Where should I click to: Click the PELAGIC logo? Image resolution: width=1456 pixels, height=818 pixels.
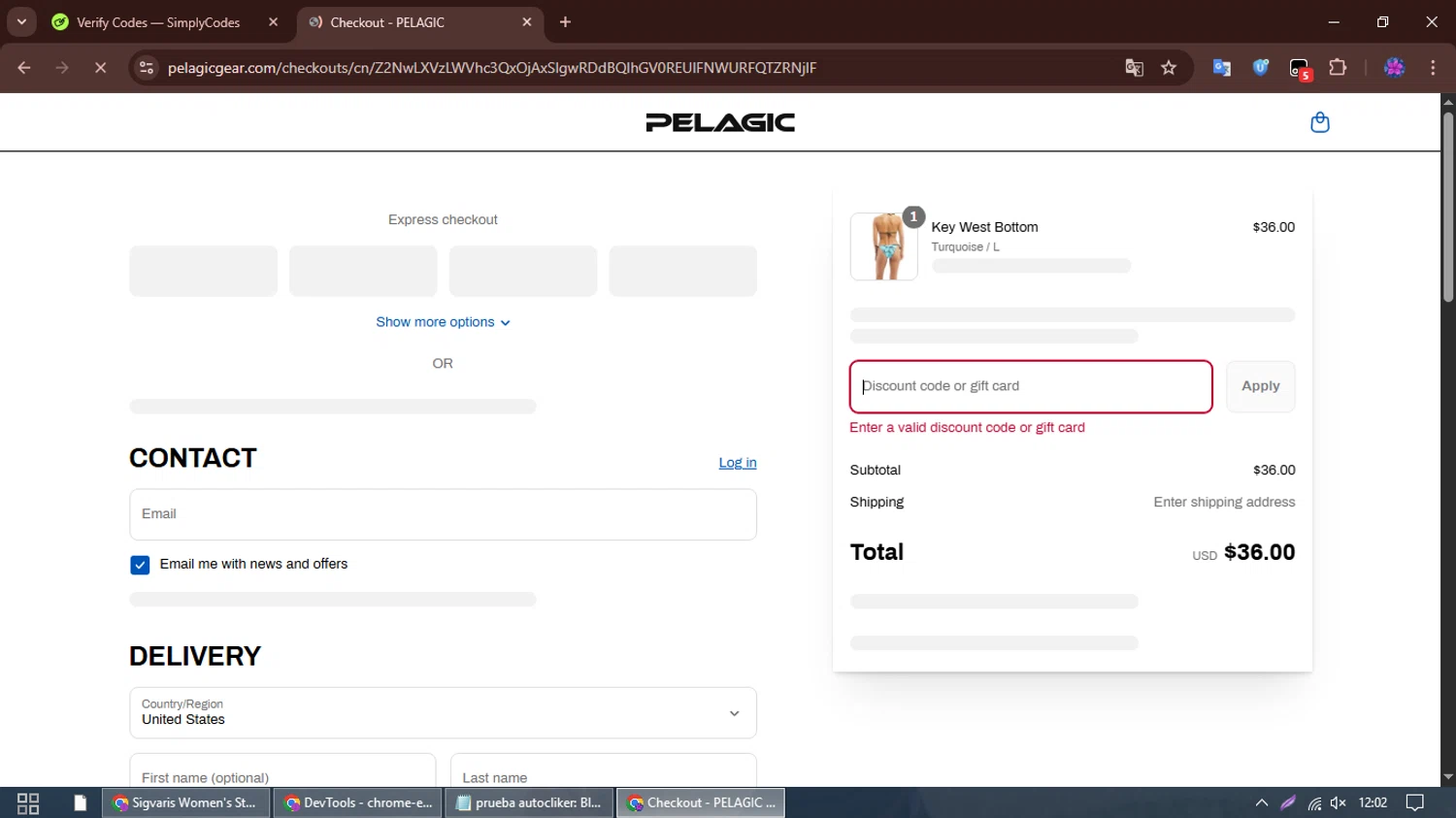720,122
